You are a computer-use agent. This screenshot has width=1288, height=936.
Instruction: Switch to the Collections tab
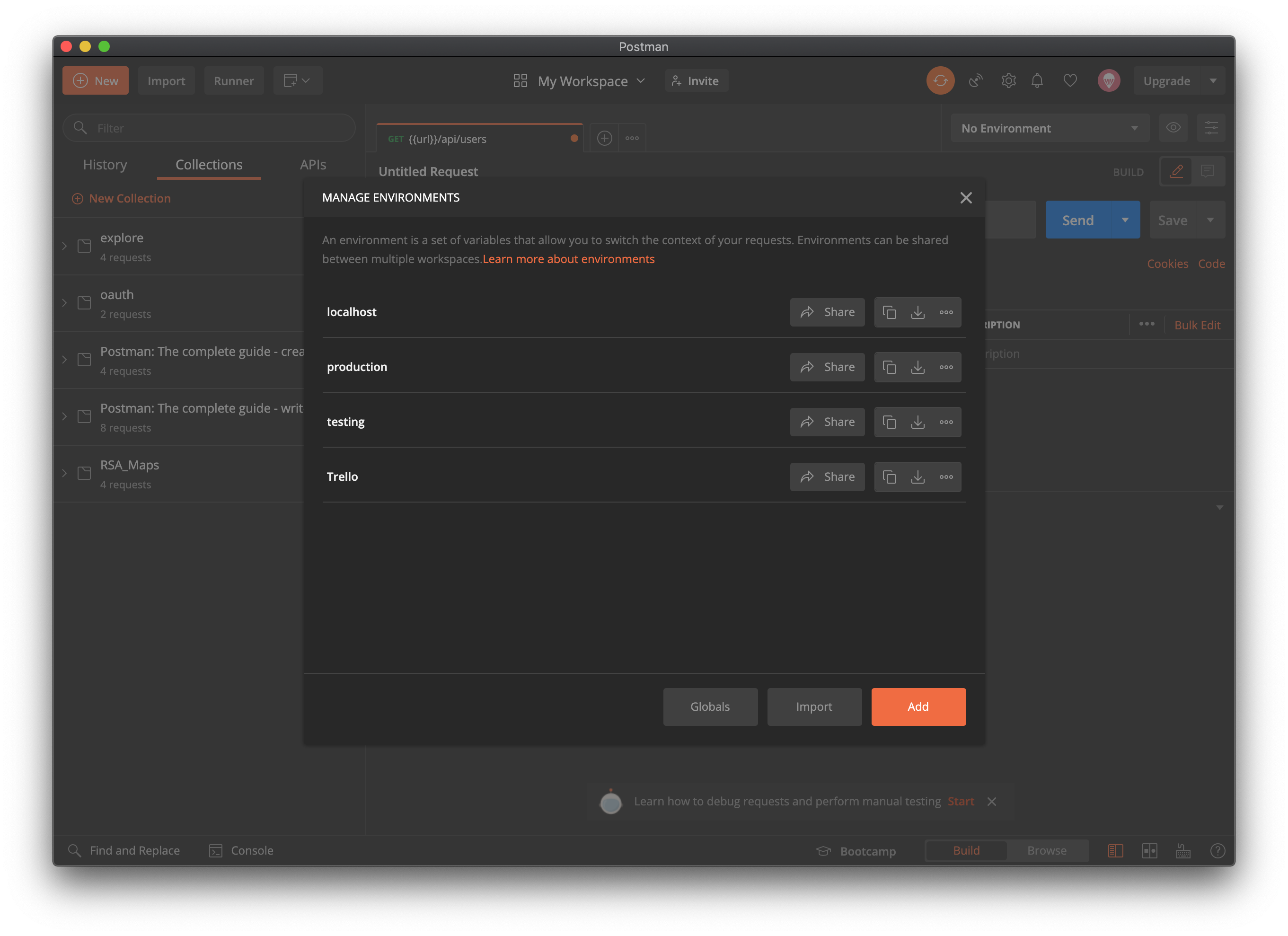[209, 165]
